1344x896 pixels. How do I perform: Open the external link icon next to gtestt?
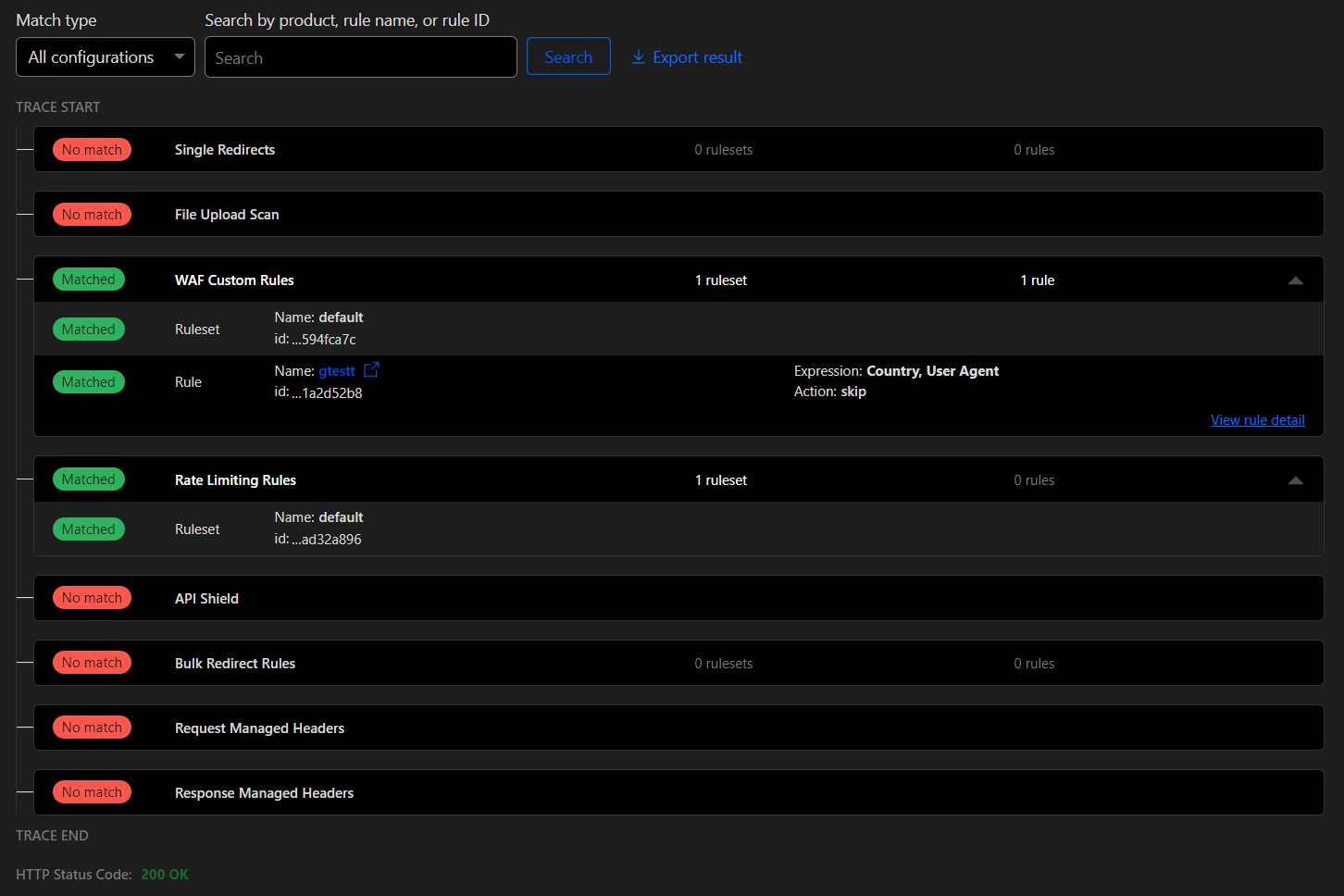(x=371, y=370)
